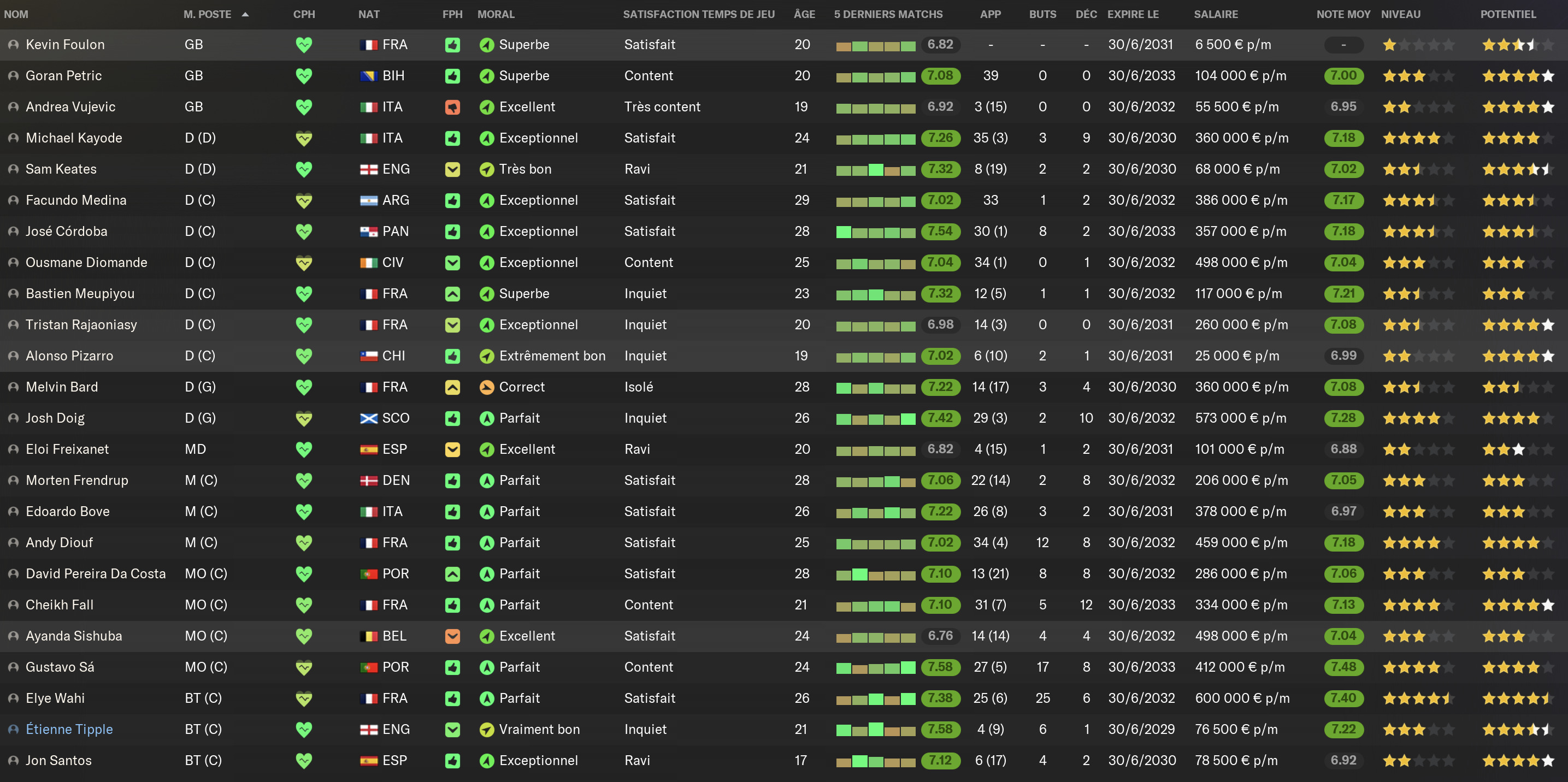The image size is (1568, 782).
Task: Sort by the M. POSTE column header
Action: tap(207, 14)
